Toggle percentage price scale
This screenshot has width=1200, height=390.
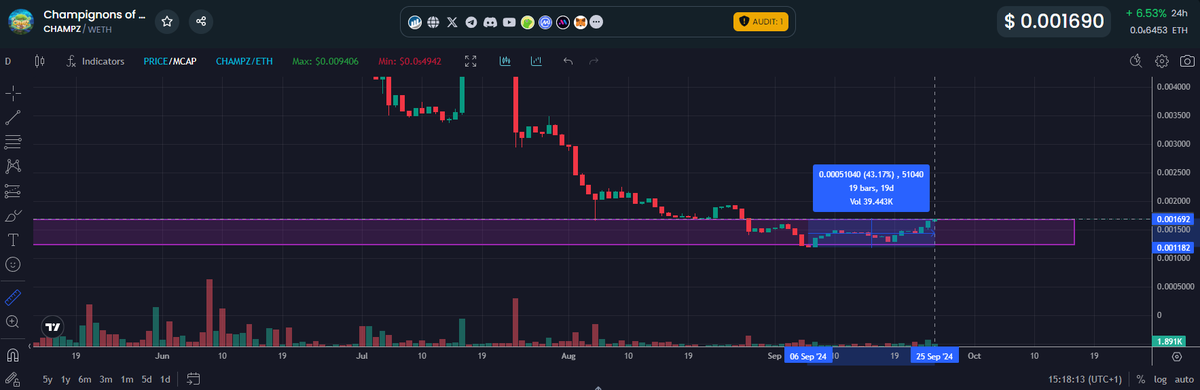[1141, 380]
